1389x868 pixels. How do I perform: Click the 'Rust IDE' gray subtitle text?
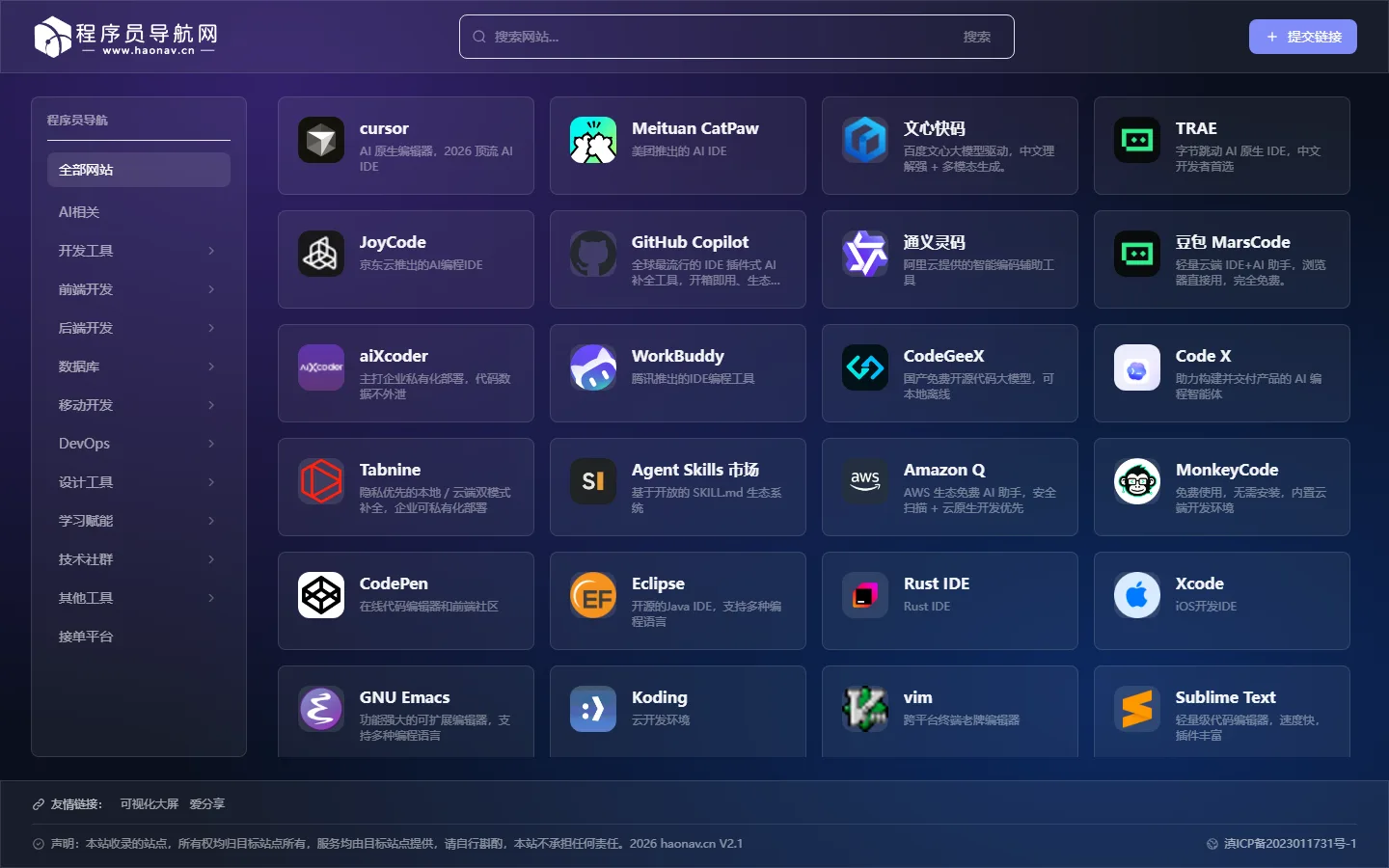927,607
